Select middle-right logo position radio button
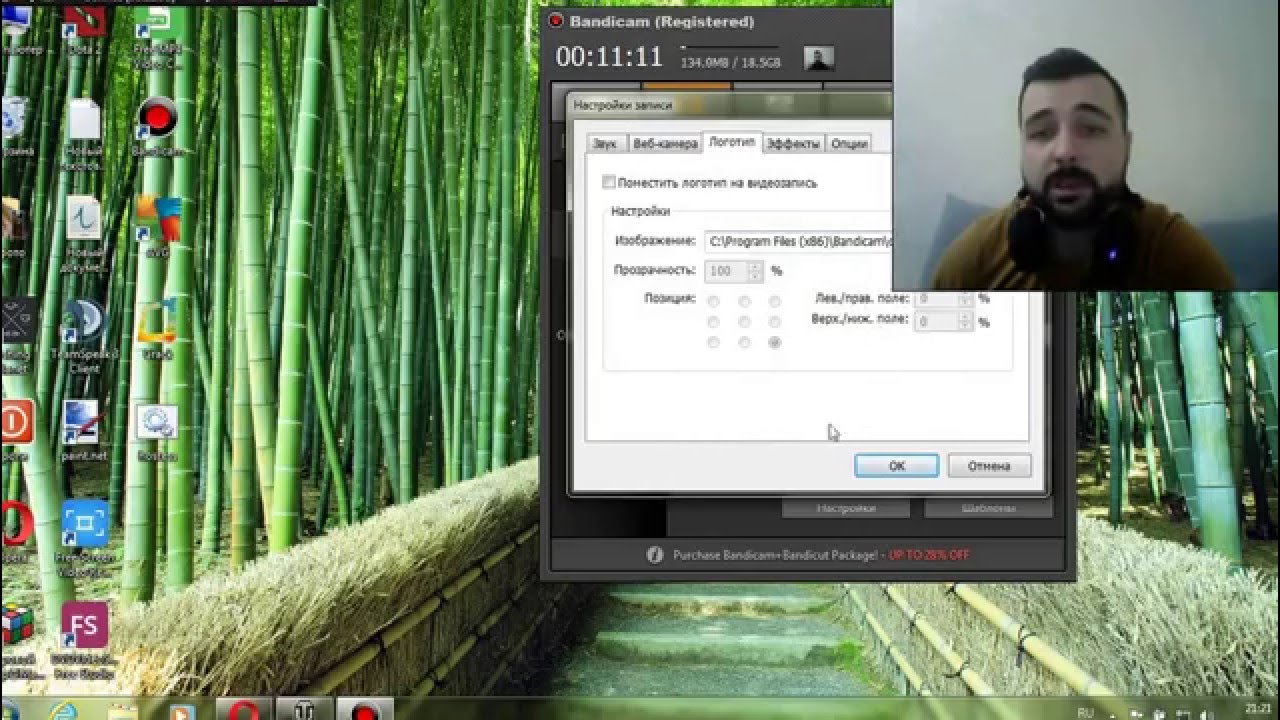1280x720 pixels. pyautogui.click(x=775, y=322)
